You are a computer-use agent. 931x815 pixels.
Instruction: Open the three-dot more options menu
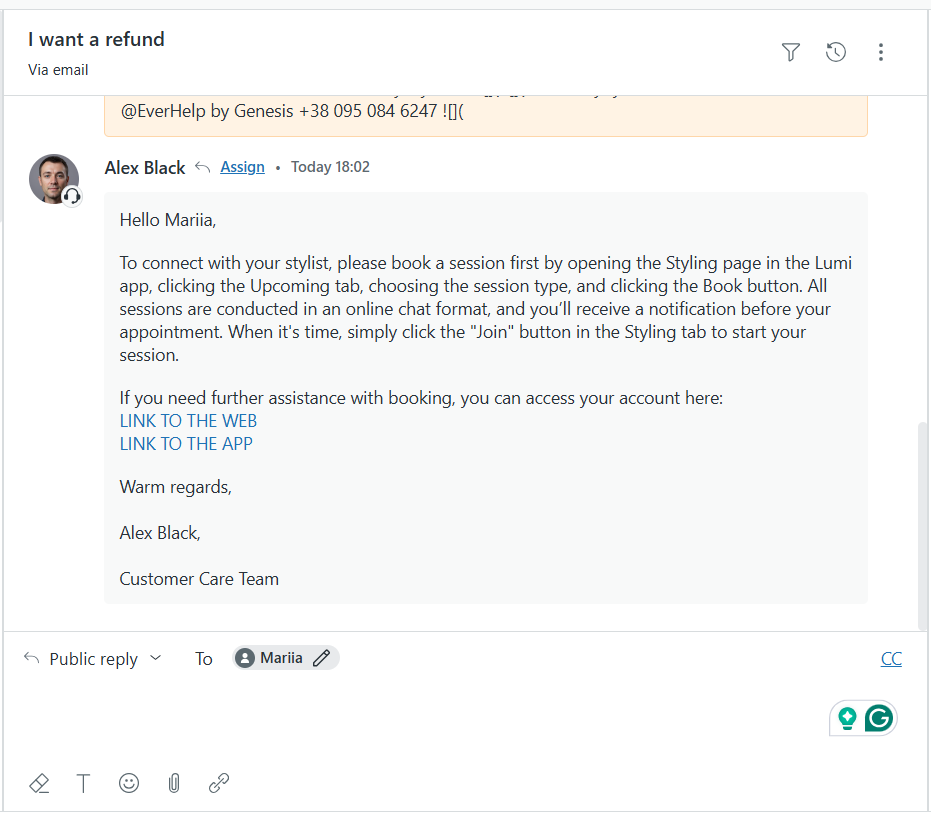881,52
